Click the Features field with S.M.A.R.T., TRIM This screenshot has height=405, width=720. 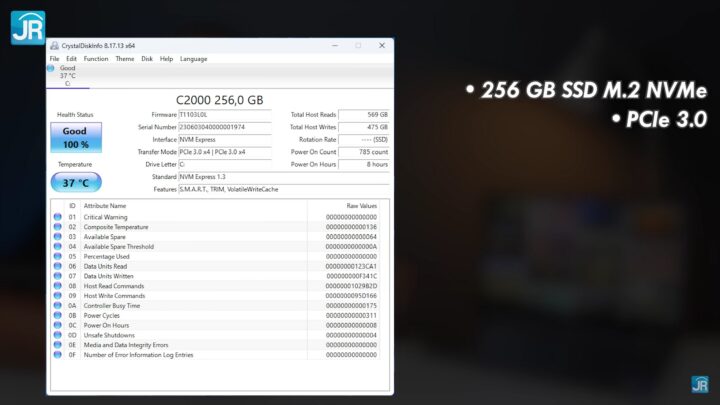point(283,189)
